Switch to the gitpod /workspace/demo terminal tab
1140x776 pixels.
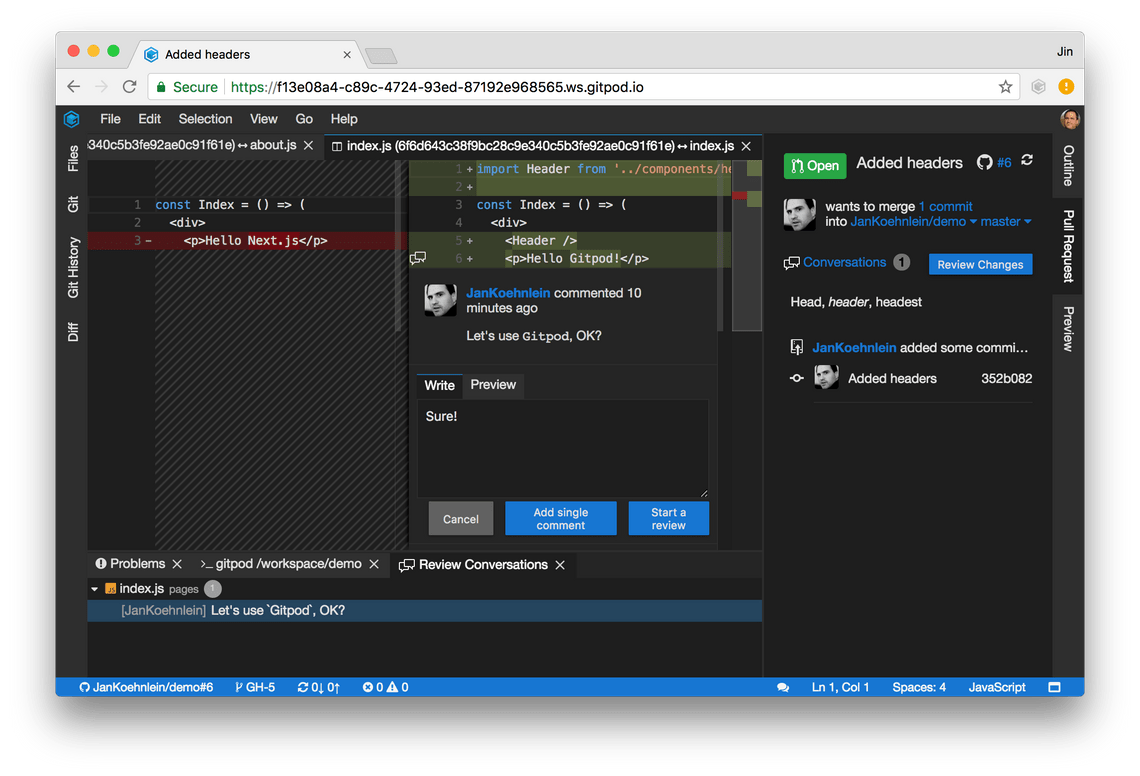click(x=281, y=564)
